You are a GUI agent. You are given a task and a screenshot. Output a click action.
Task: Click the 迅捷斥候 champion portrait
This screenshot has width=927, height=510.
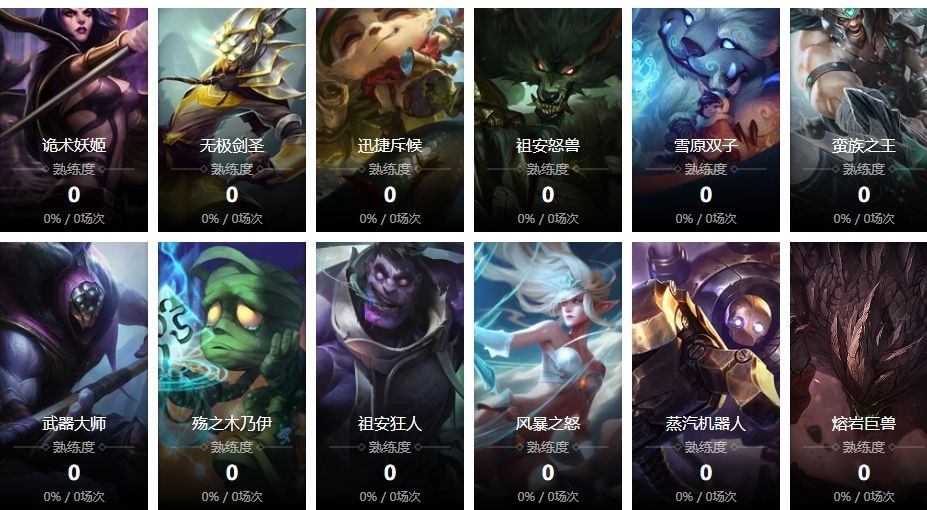390,120
